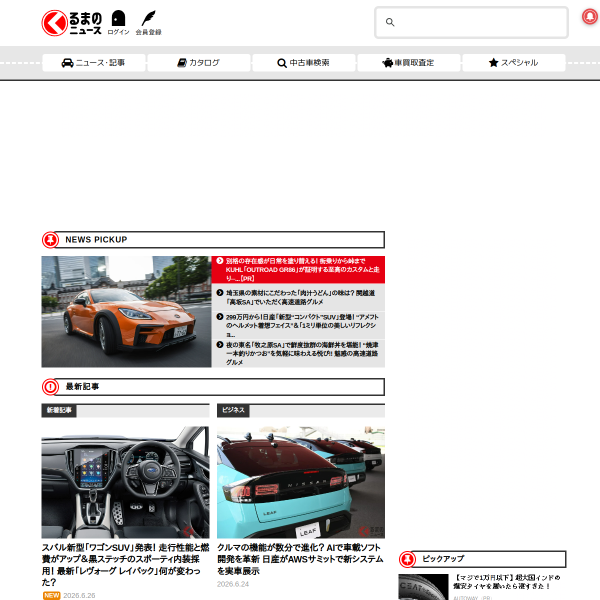Viewport: 600px width, 600px height.
Task: Click the car icon in ニュース・記事
Action: (x=67, y=63)
